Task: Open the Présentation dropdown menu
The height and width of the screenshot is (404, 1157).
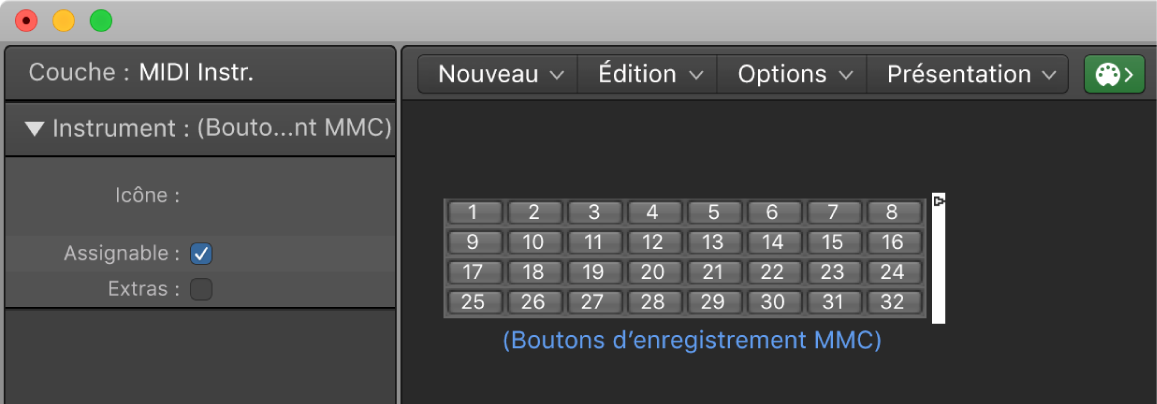Action: click(x=967, y=74)
